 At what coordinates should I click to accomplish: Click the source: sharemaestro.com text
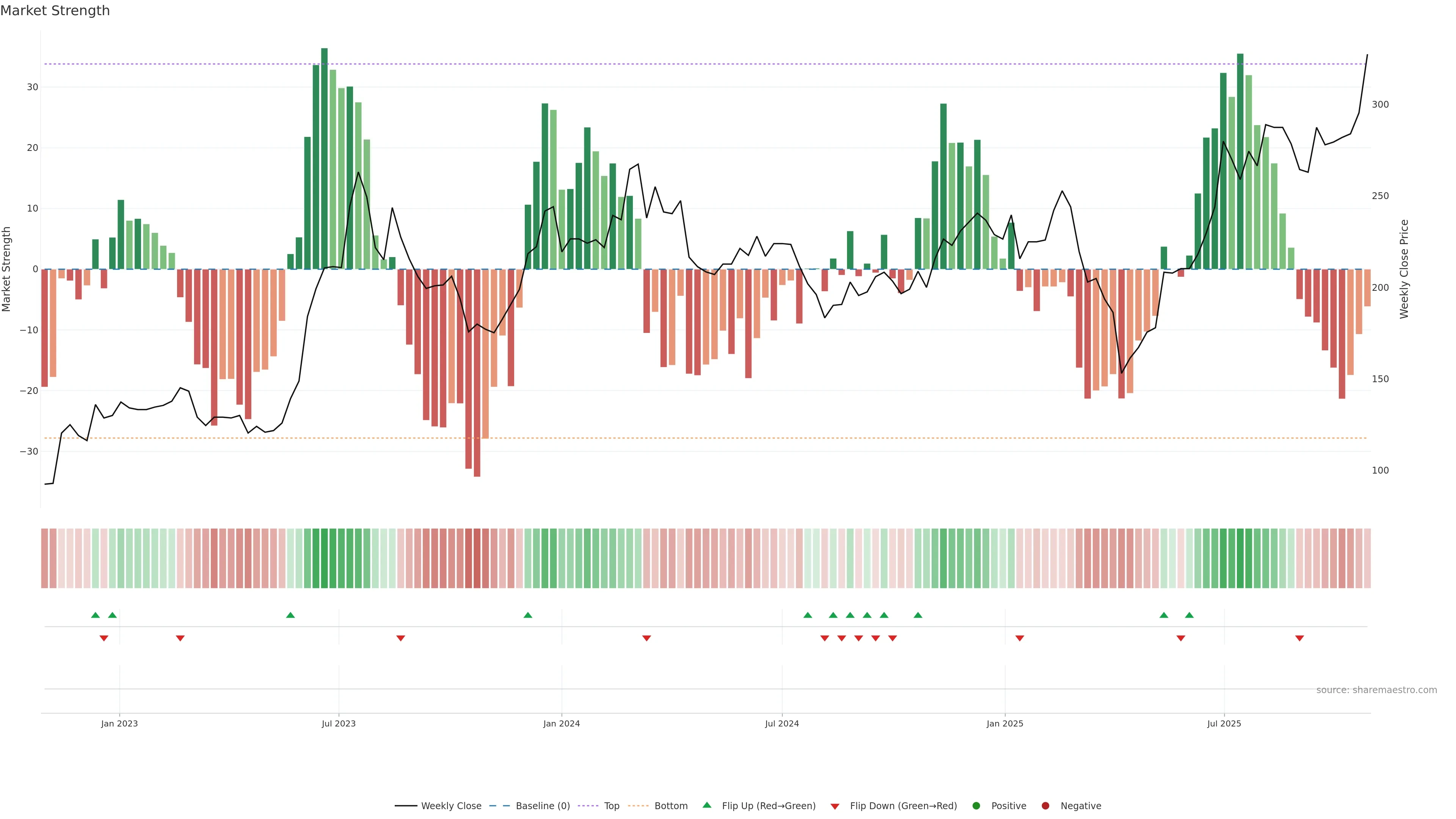pyautogui.click(x=1376, y=690)
